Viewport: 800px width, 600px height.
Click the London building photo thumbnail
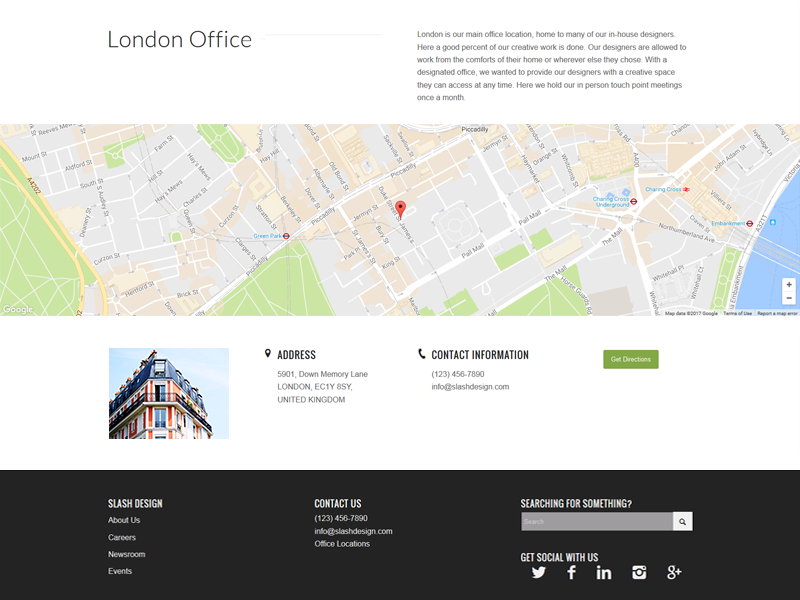168,392
